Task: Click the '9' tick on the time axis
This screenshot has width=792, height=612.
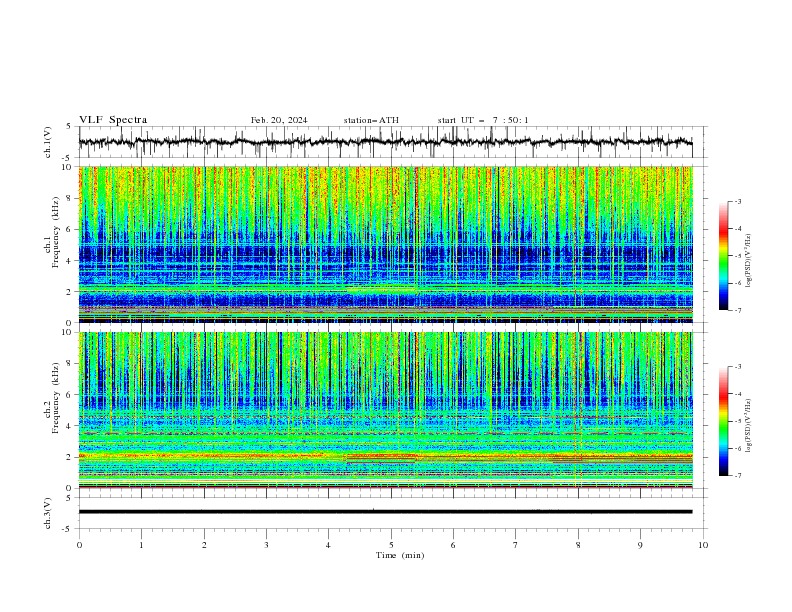Action: (640, 545)
